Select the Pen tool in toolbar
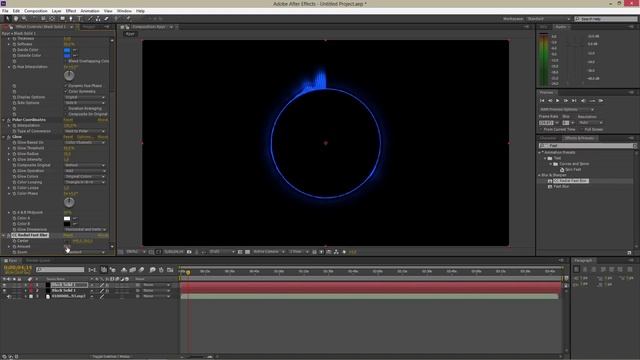The width and height of the screenshot is (640, 360). pos(71,19)
